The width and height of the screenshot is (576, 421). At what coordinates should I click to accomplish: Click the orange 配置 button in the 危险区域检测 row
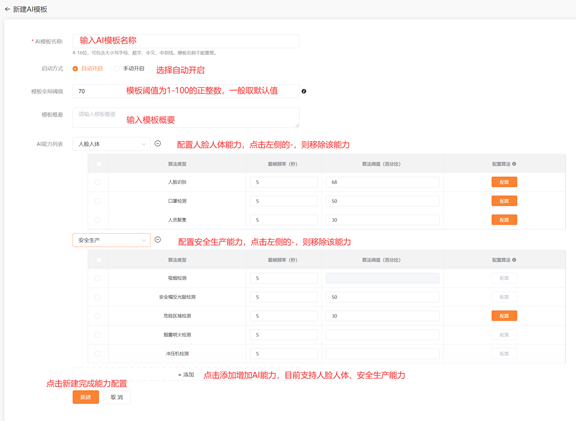click(504, 316)
